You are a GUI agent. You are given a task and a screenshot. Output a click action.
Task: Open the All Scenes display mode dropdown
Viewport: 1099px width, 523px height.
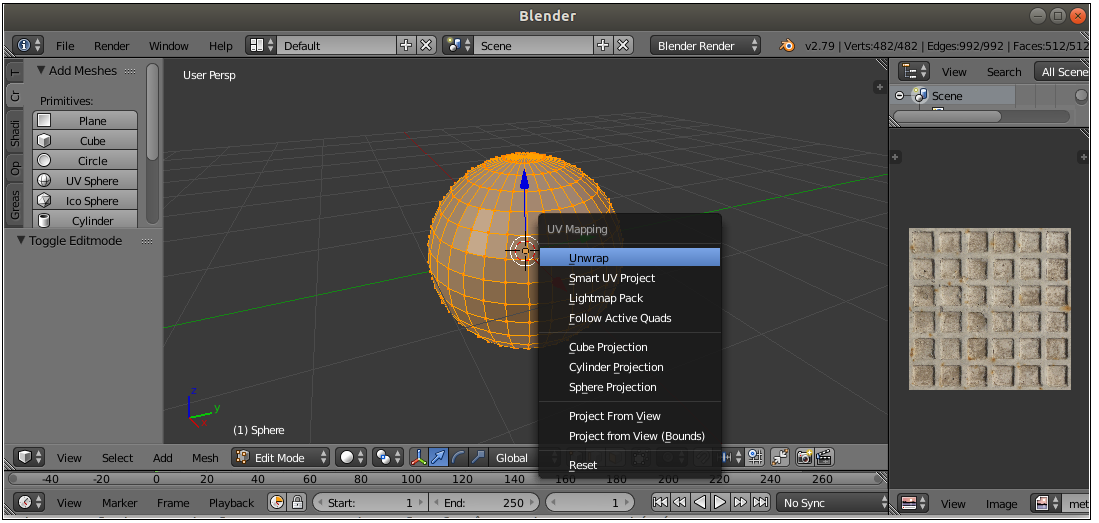click(x=1060, y=72)
